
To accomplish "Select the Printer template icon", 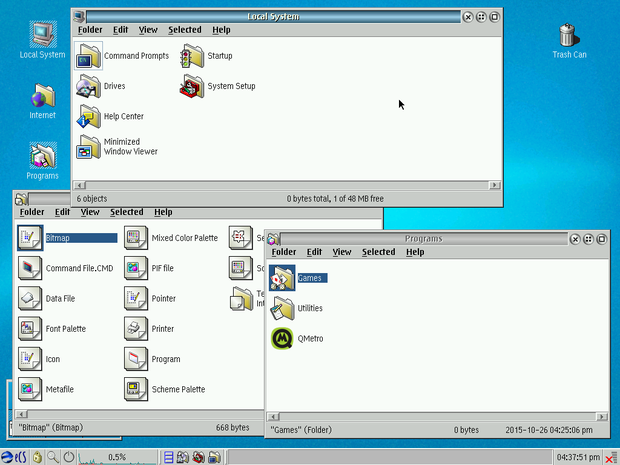I will (136, 328).
